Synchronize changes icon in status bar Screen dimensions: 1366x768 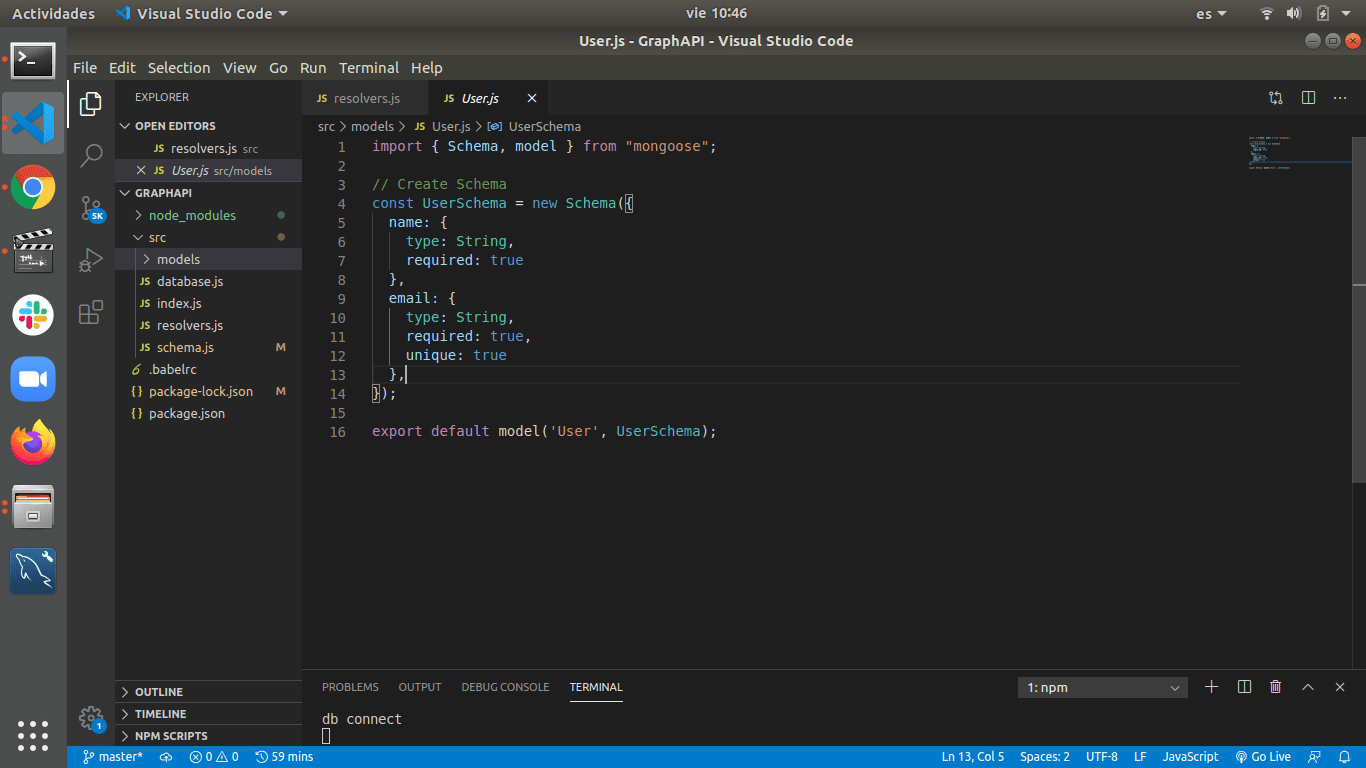pos(166,757)
